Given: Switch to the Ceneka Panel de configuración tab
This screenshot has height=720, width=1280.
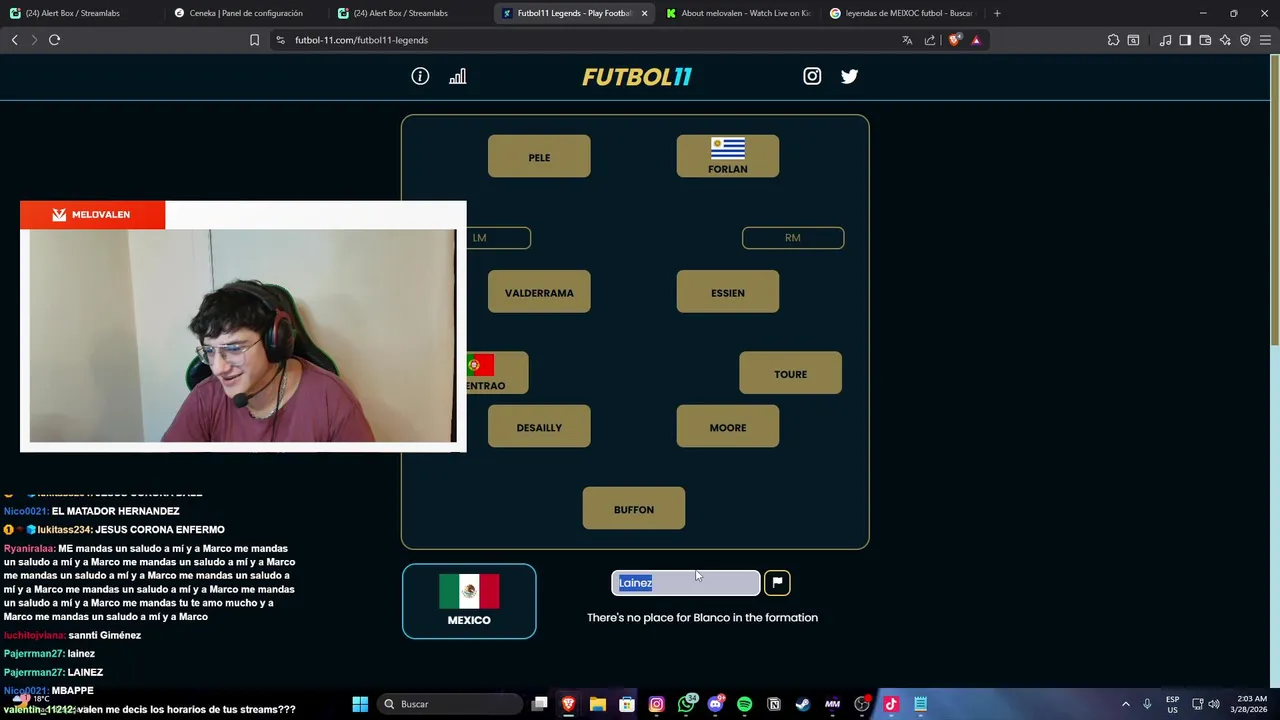Looking at the screenshot, I should point(245,13).
